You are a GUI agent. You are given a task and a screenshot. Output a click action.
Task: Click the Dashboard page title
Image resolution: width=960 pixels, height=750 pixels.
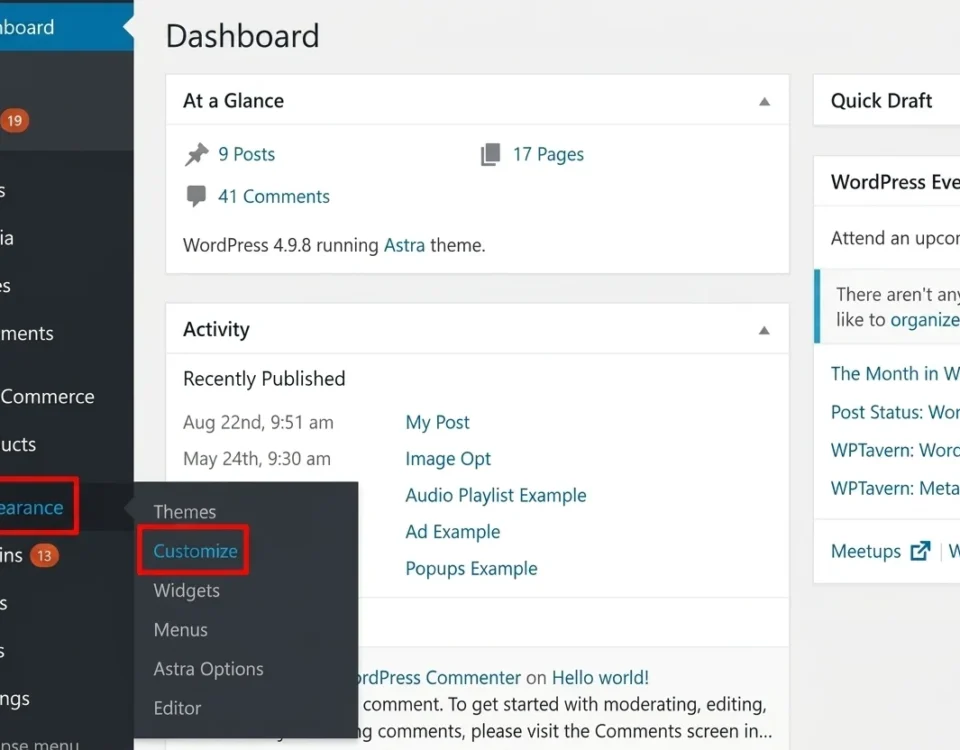(242, 36)
